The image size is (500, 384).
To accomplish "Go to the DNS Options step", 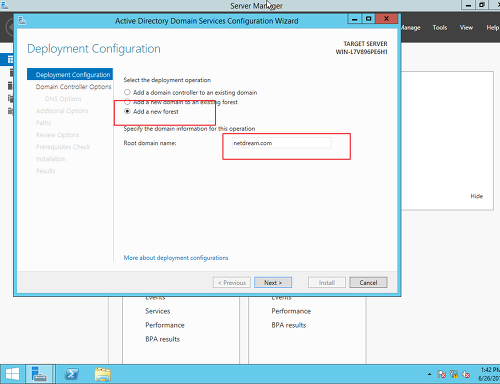I will (x=63, y=99).
